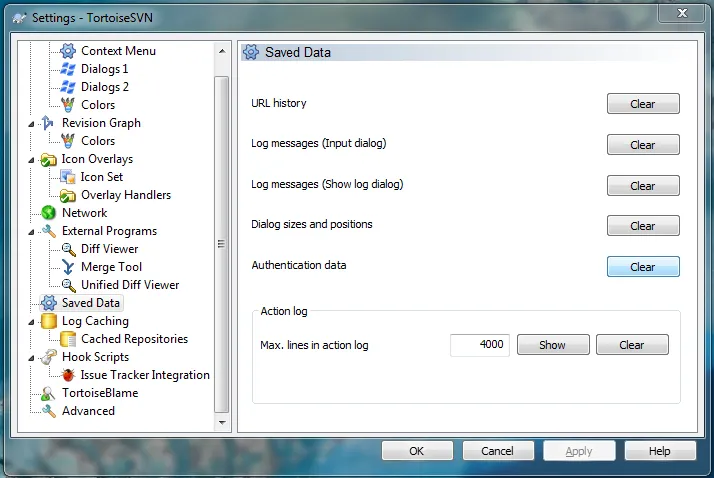Collapse the Revision Graph tree node
The height and width of the screenshot is (478, 714).
(x=31, y=124)
